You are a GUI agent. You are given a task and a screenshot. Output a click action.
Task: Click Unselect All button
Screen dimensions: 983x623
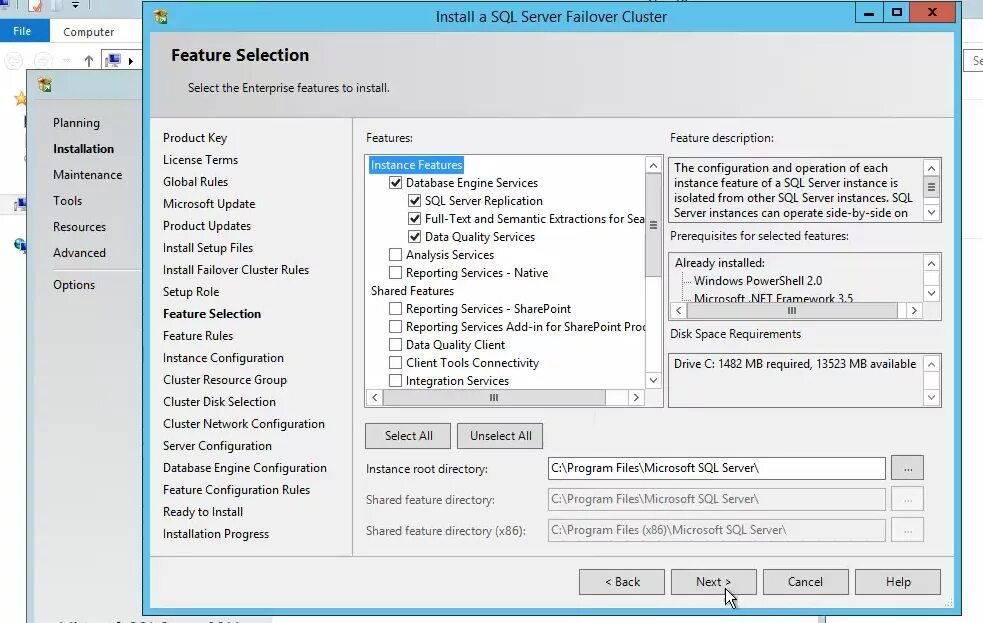click(500, 436)
